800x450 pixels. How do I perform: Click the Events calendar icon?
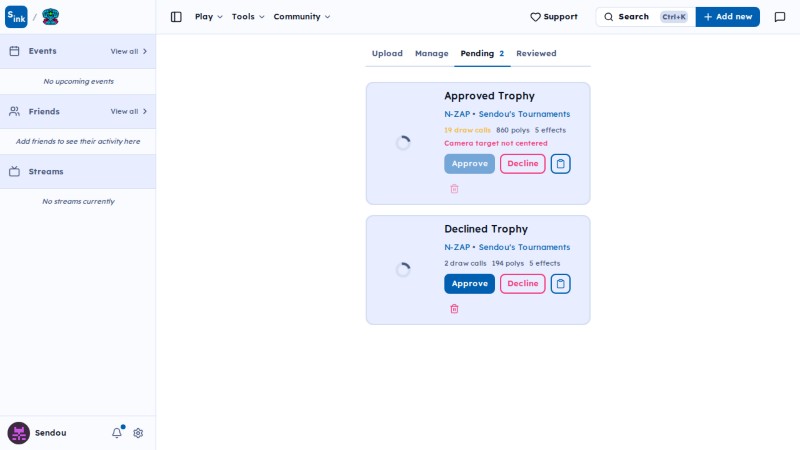(x=14, y=51)
